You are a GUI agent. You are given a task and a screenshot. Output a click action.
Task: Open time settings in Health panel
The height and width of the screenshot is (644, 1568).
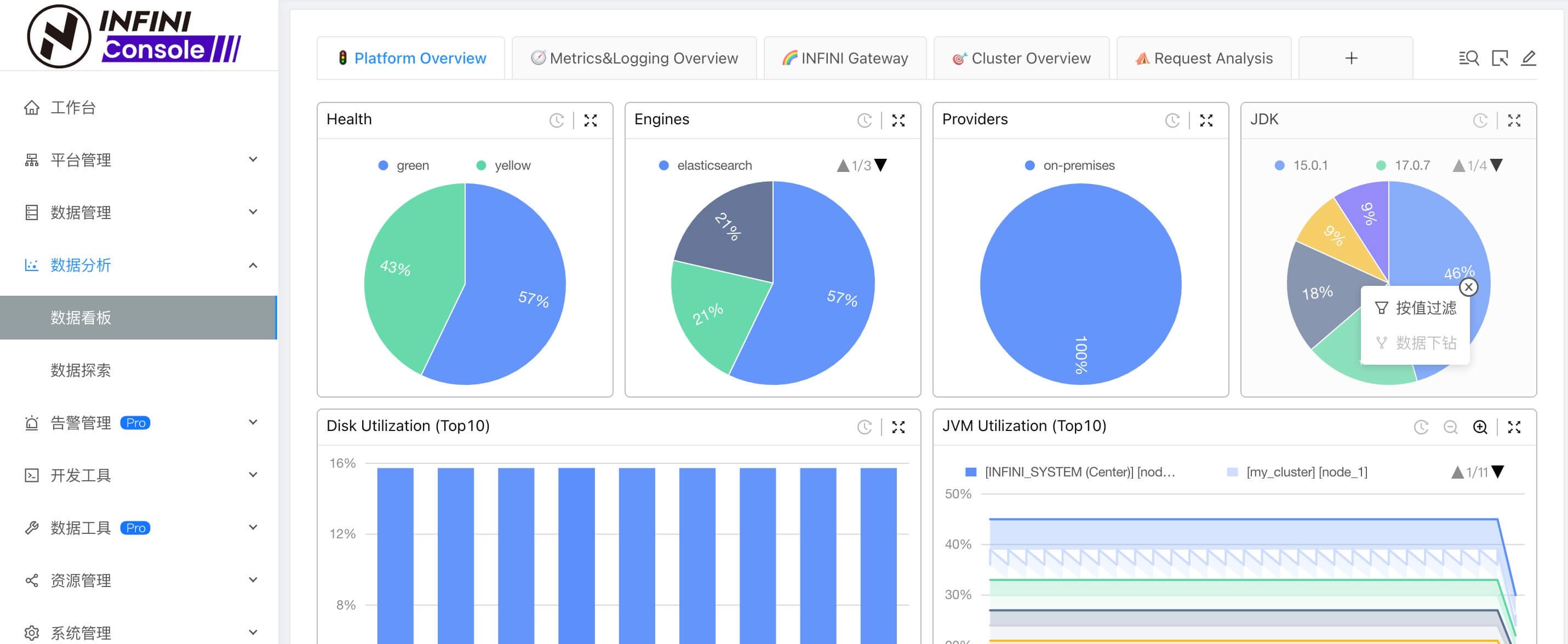point(556,120)
